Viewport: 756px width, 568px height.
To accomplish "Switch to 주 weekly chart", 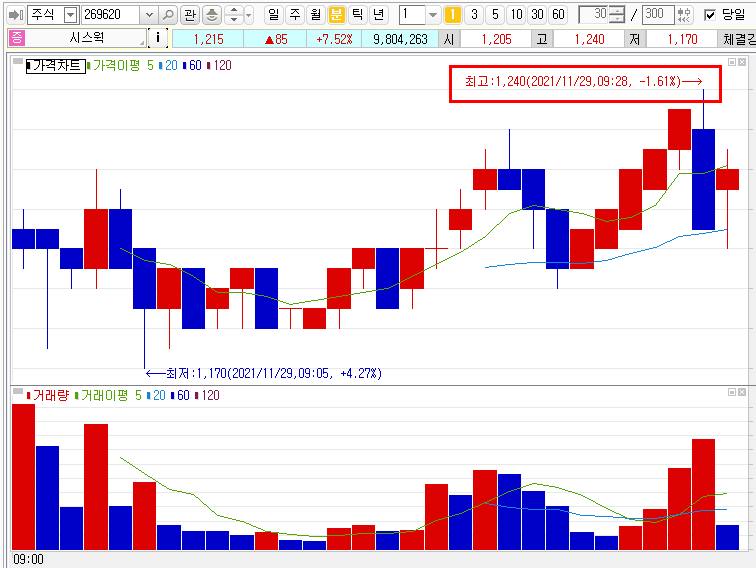I will coord(295,14).
